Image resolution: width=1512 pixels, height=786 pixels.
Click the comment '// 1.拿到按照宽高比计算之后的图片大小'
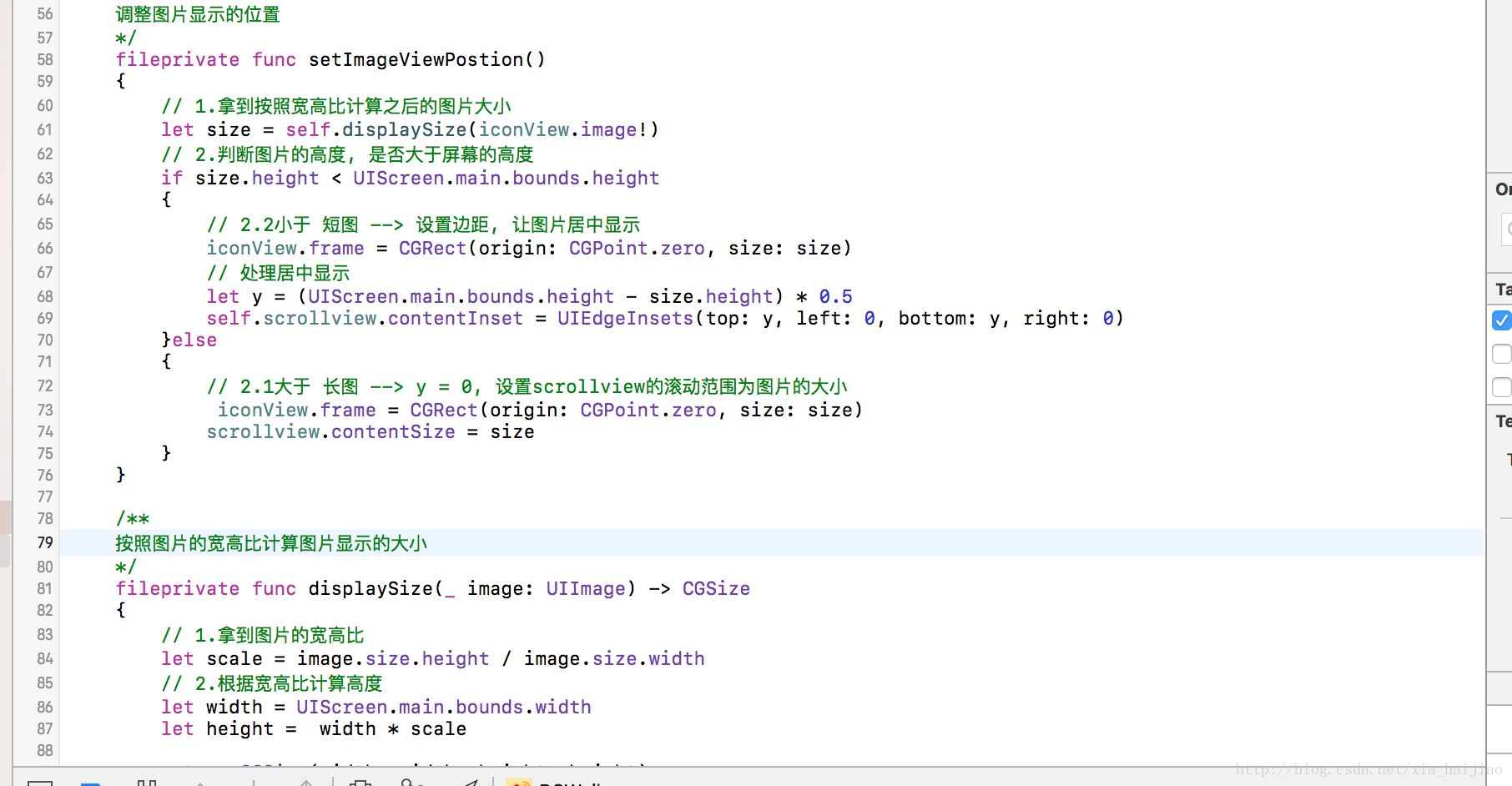336,106
